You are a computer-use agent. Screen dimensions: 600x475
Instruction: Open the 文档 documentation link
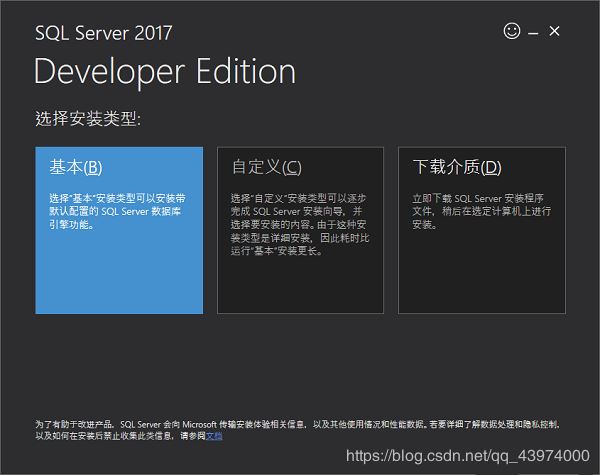click(x=214, y=436)
